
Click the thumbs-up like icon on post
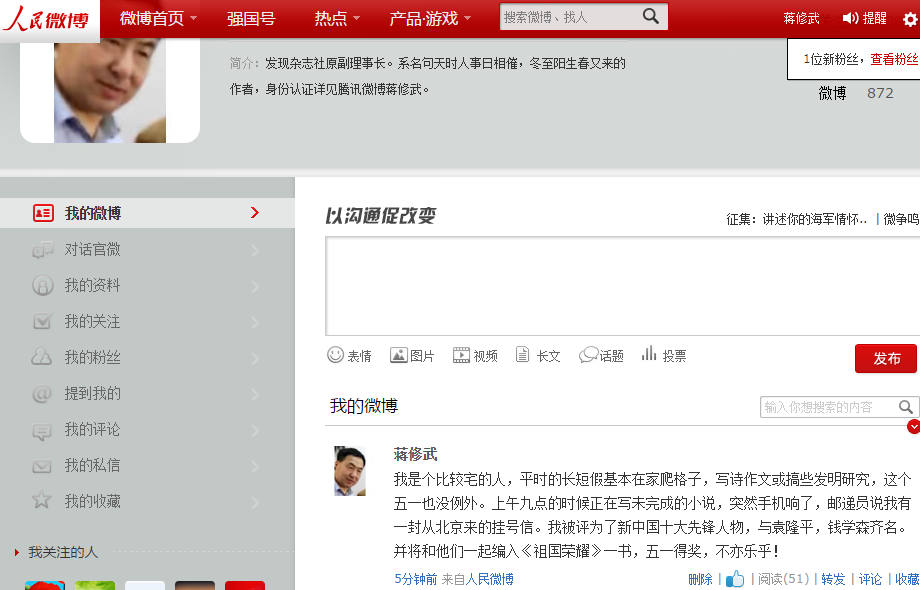click(x=735, y=579)
